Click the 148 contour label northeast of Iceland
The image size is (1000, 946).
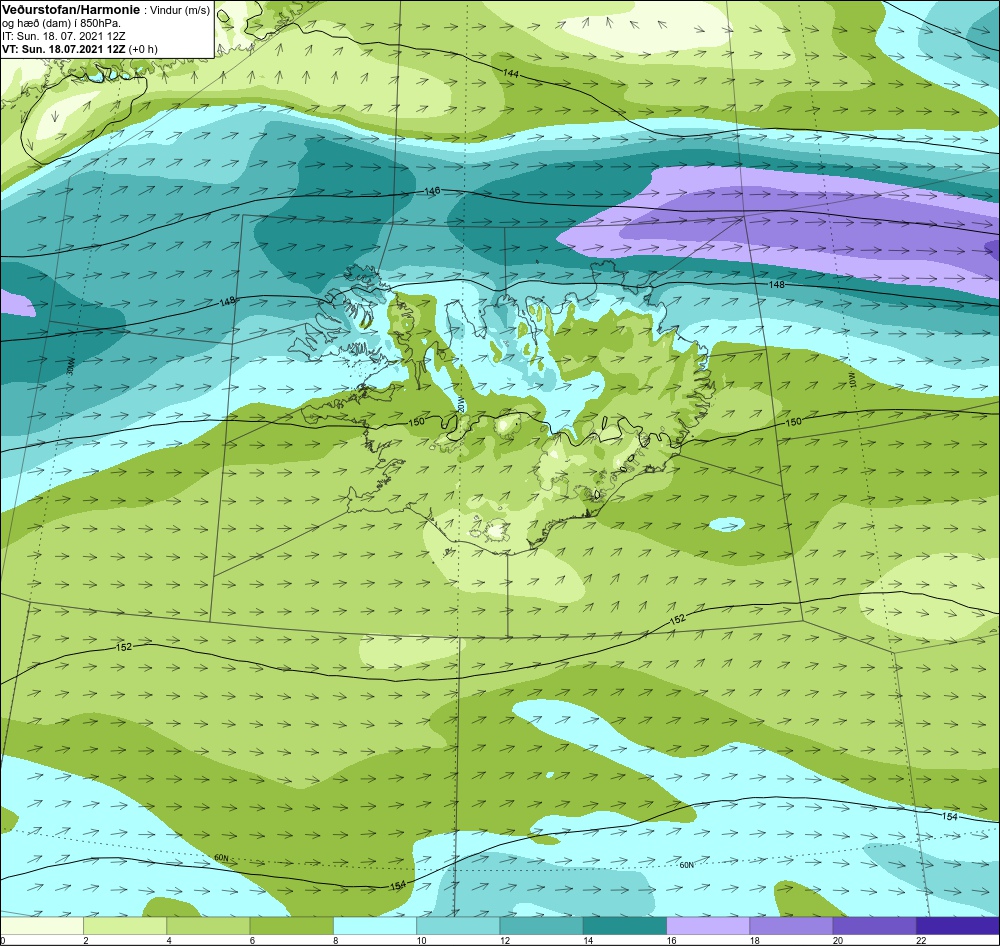pos(776,285)
